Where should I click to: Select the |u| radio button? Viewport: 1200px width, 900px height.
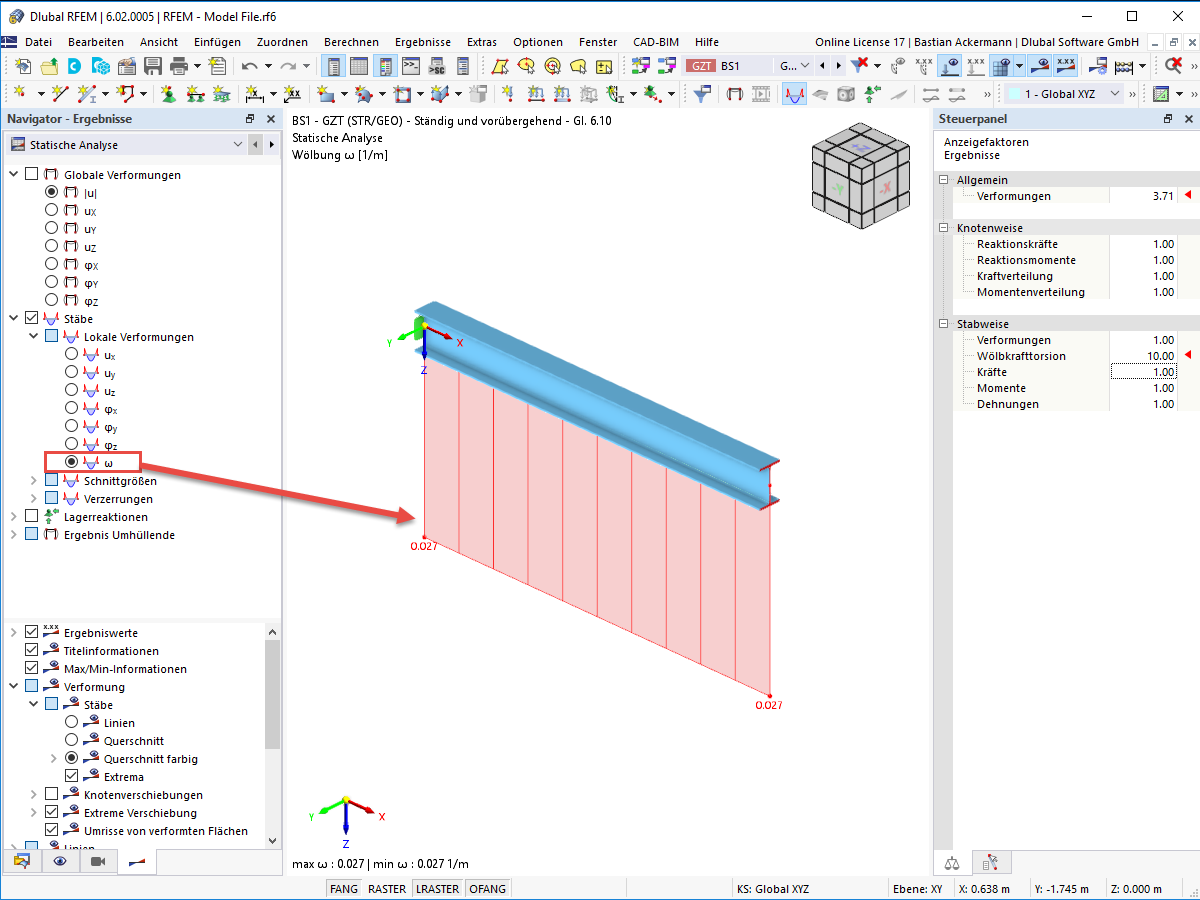(51, 193)
